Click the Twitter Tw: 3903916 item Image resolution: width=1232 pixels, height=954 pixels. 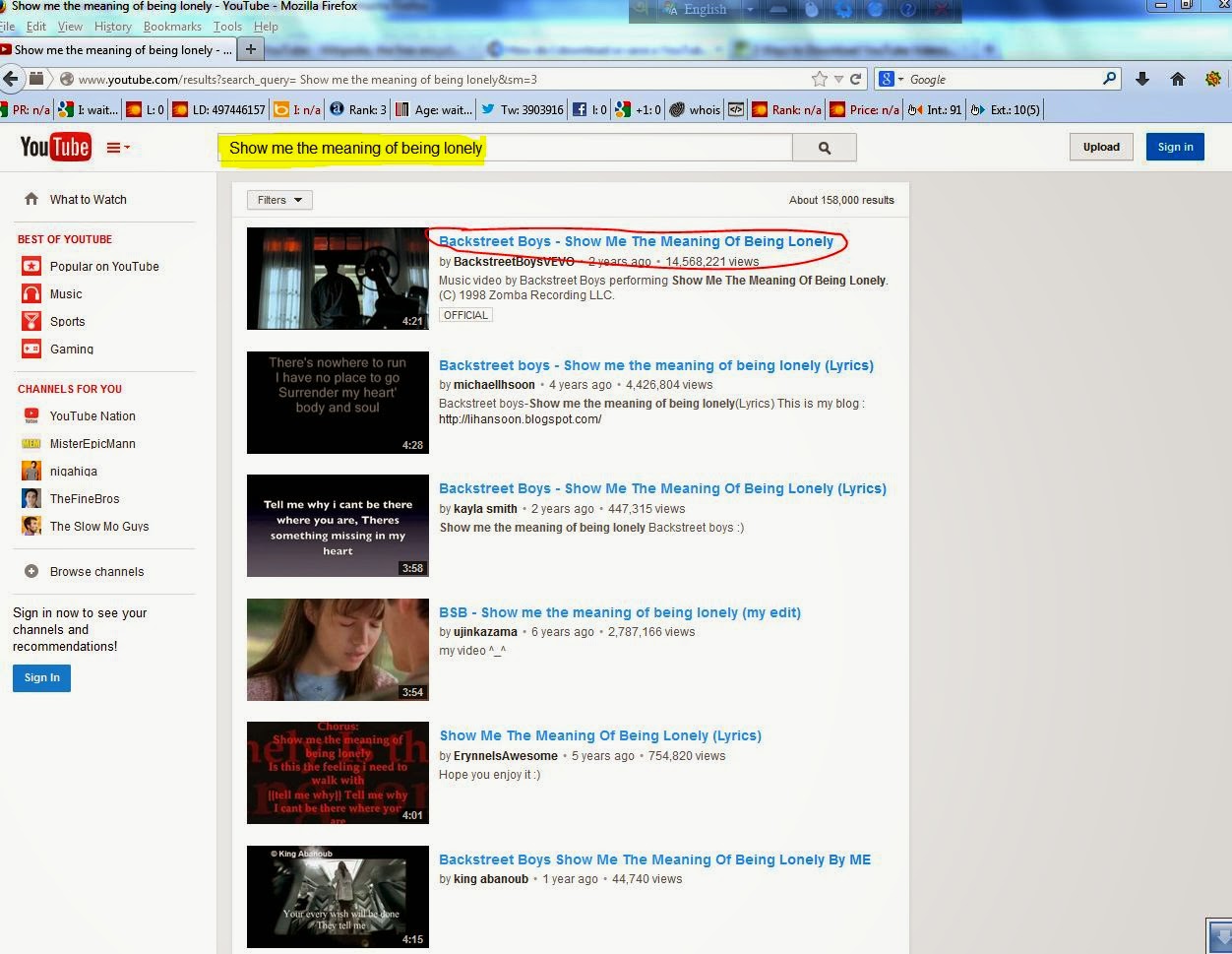pos(523,109)
